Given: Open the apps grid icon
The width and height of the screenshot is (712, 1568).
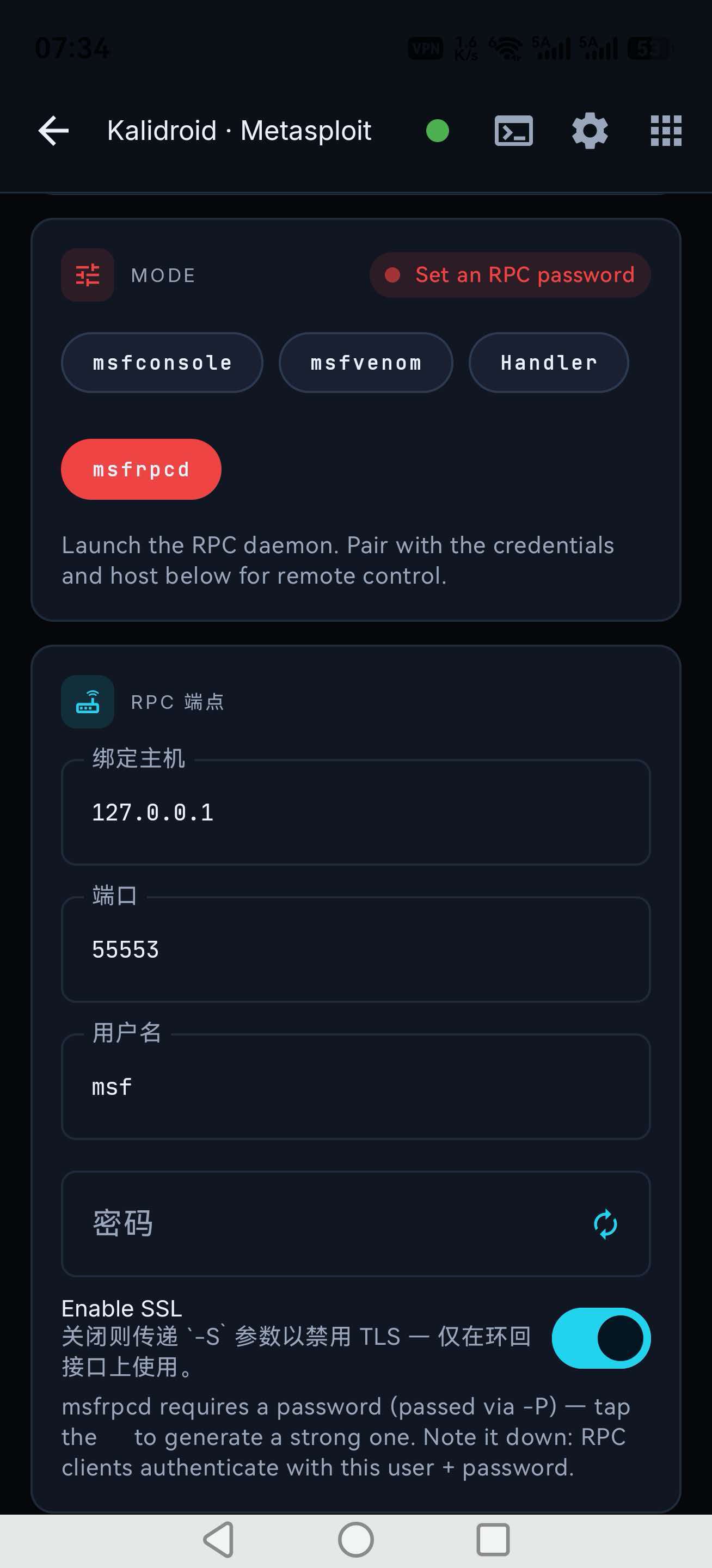Looking at the screenshot, I should 666,131.
